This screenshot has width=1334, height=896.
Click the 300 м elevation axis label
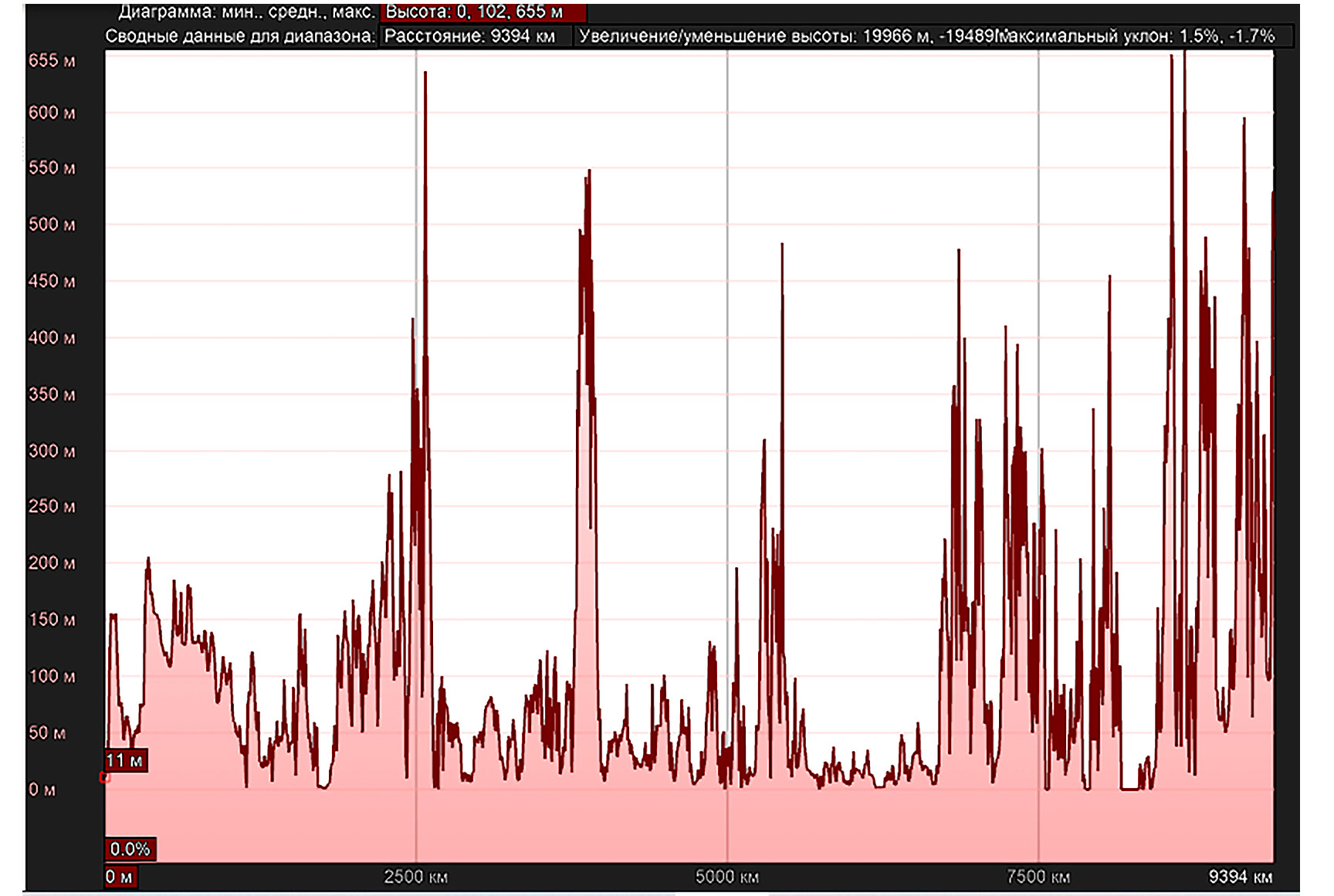(52, 451)
